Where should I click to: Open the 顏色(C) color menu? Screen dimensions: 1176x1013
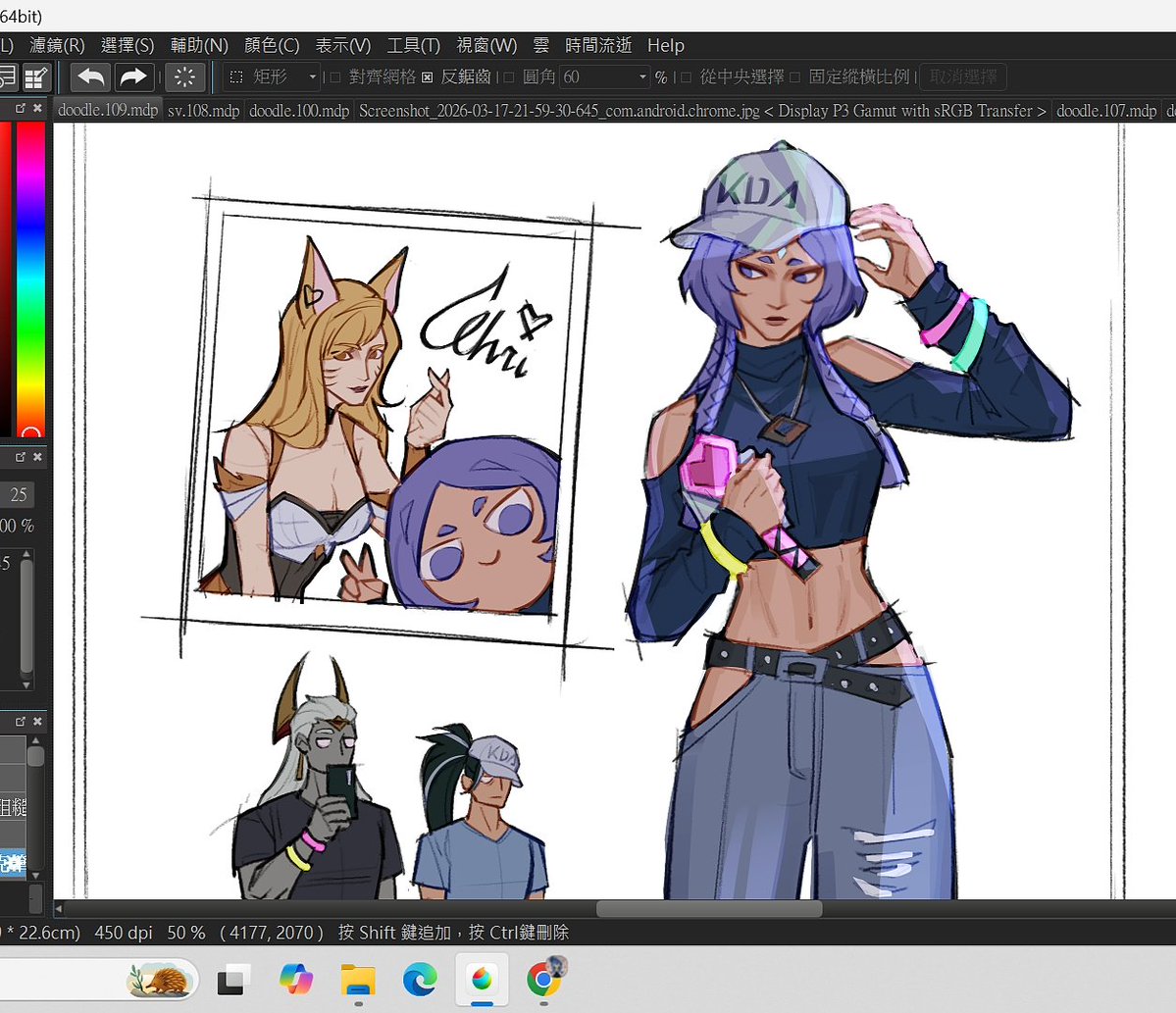pyautogui.click(x=272, y=46)
